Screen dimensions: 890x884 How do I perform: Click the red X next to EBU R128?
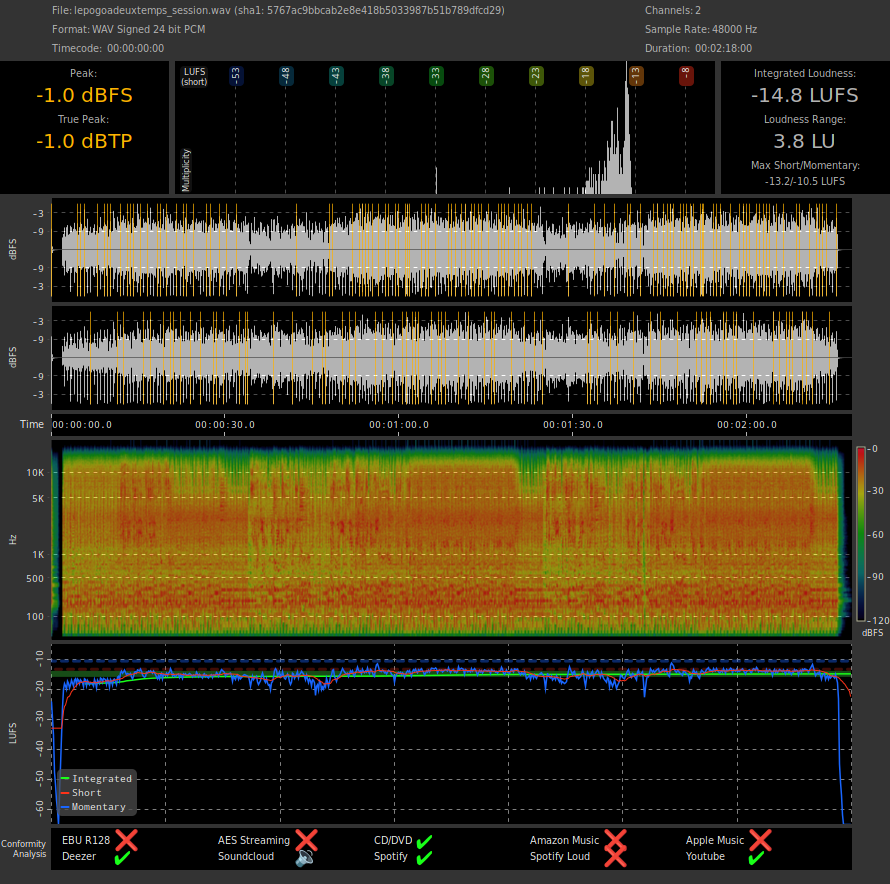pyautogui.click(x=126, y=840)
